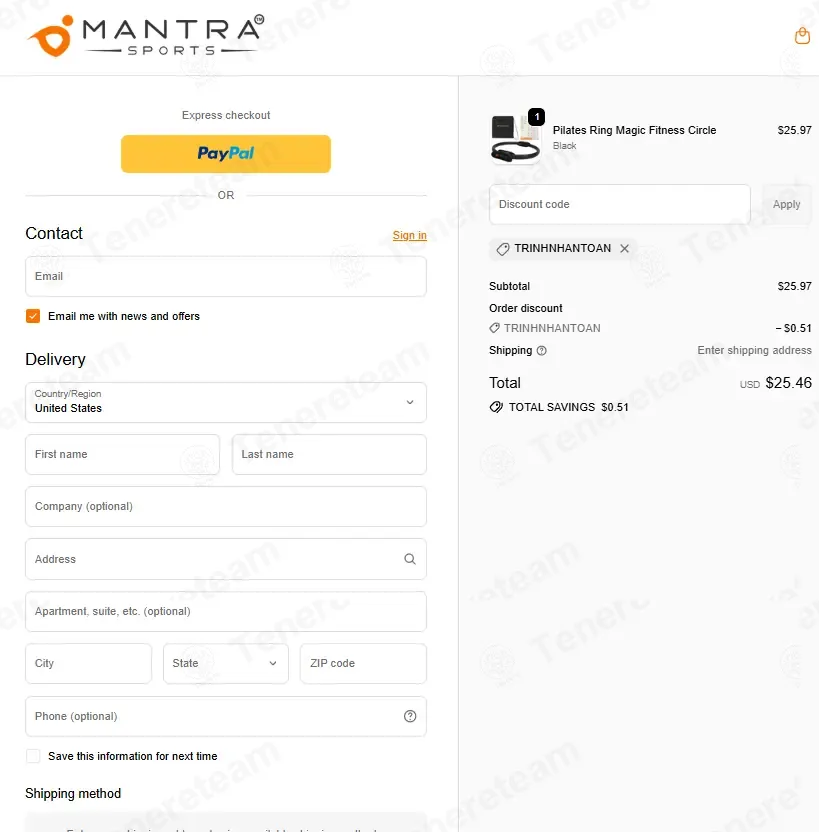Click the Shipping method heading

tap(73, 793)
